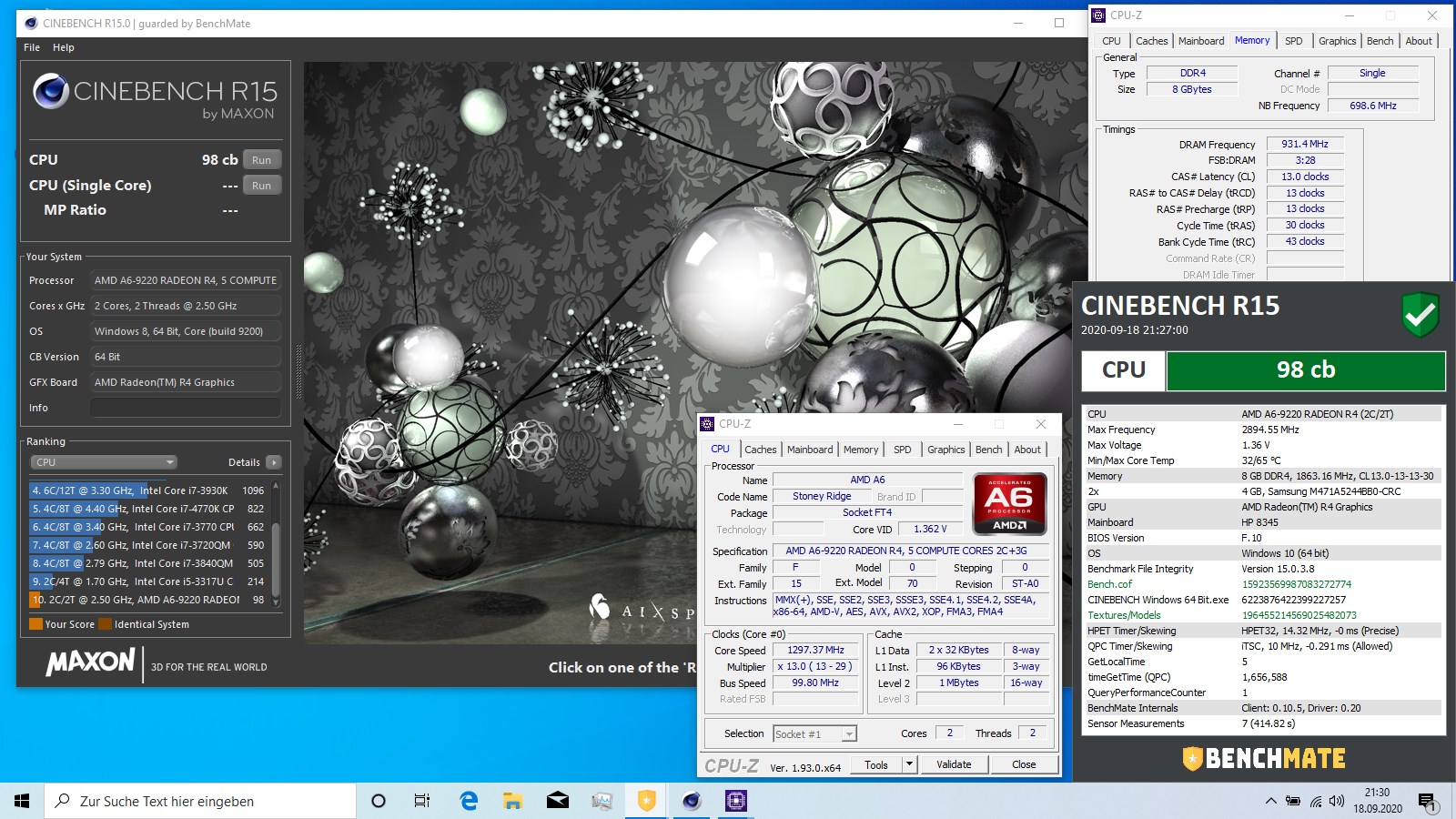
Task: Select ranking row Intel Core i5-3317U
Action: coord(149,581)
